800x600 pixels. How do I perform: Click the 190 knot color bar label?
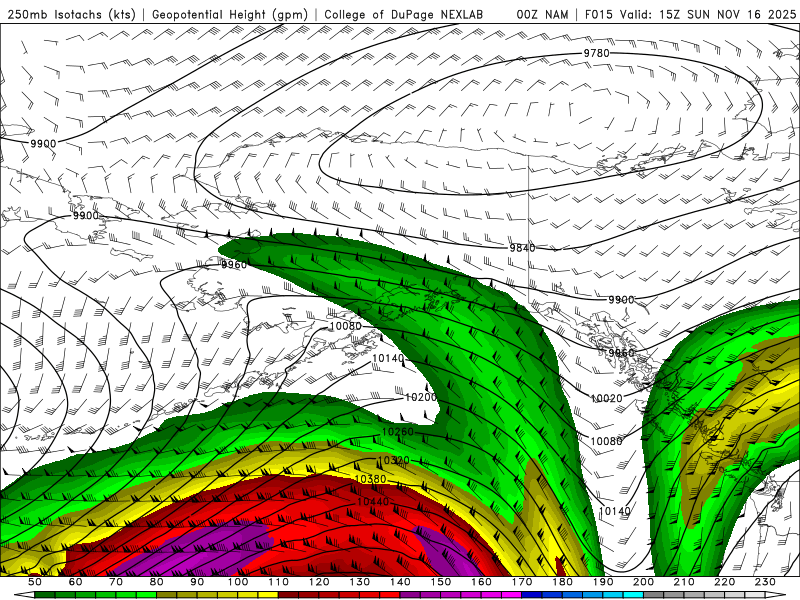(x=603, y=582)
